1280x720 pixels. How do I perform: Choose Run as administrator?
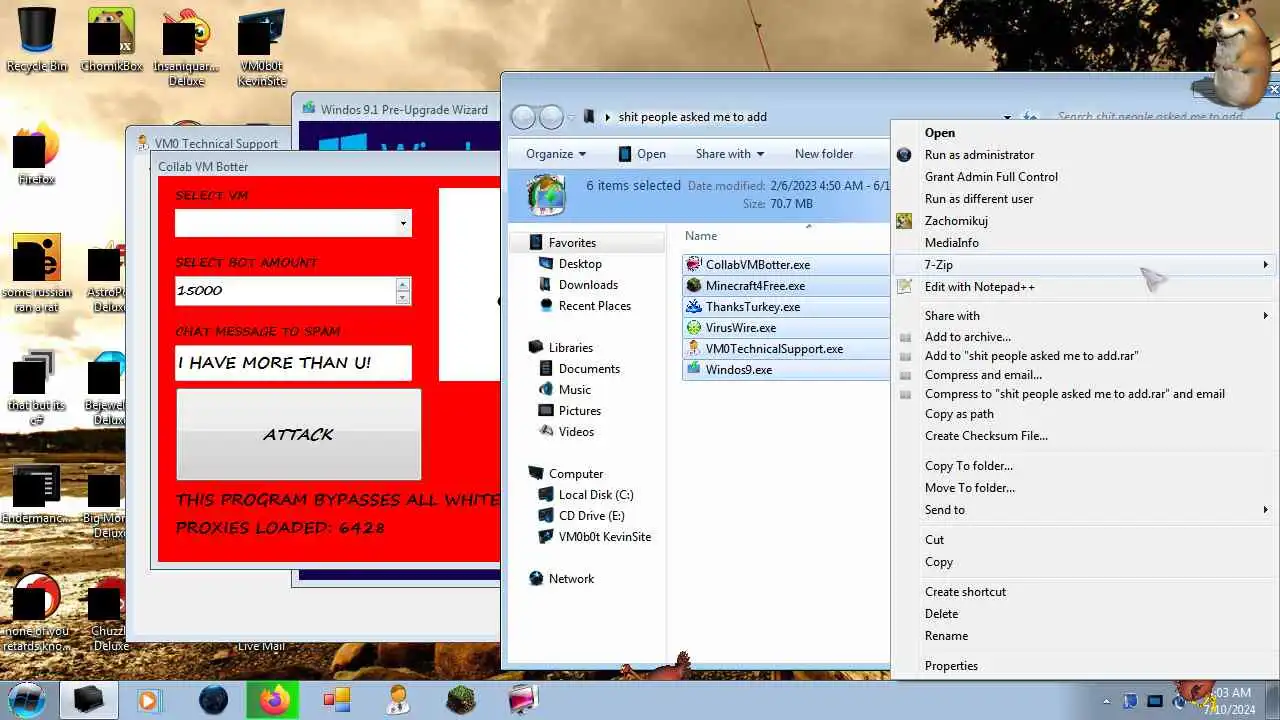(1084, 155)
